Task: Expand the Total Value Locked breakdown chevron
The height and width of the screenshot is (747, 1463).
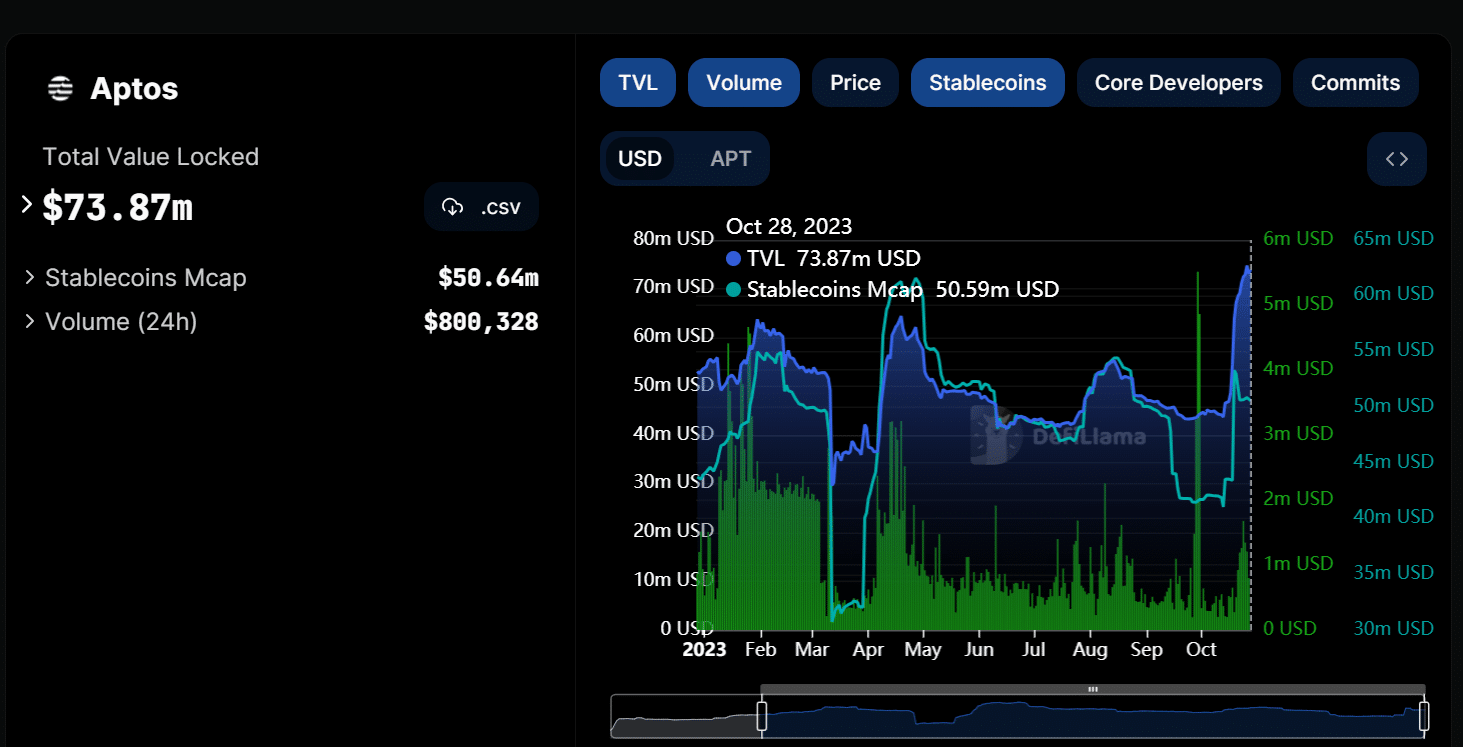Action: coord(27,205)
